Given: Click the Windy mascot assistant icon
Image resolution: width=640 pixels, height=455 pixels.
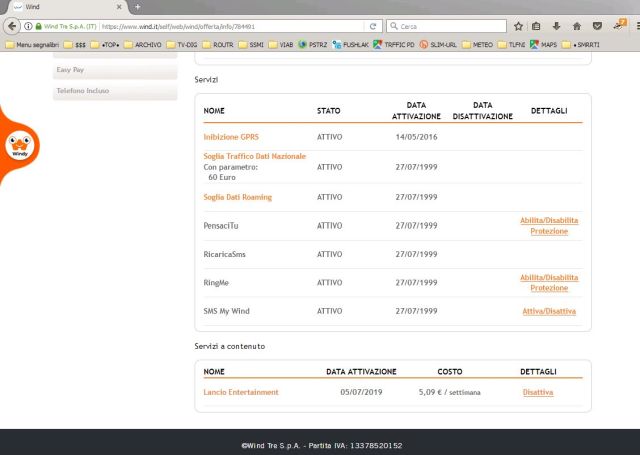Looking at the screenshot, I should point(20,145).
